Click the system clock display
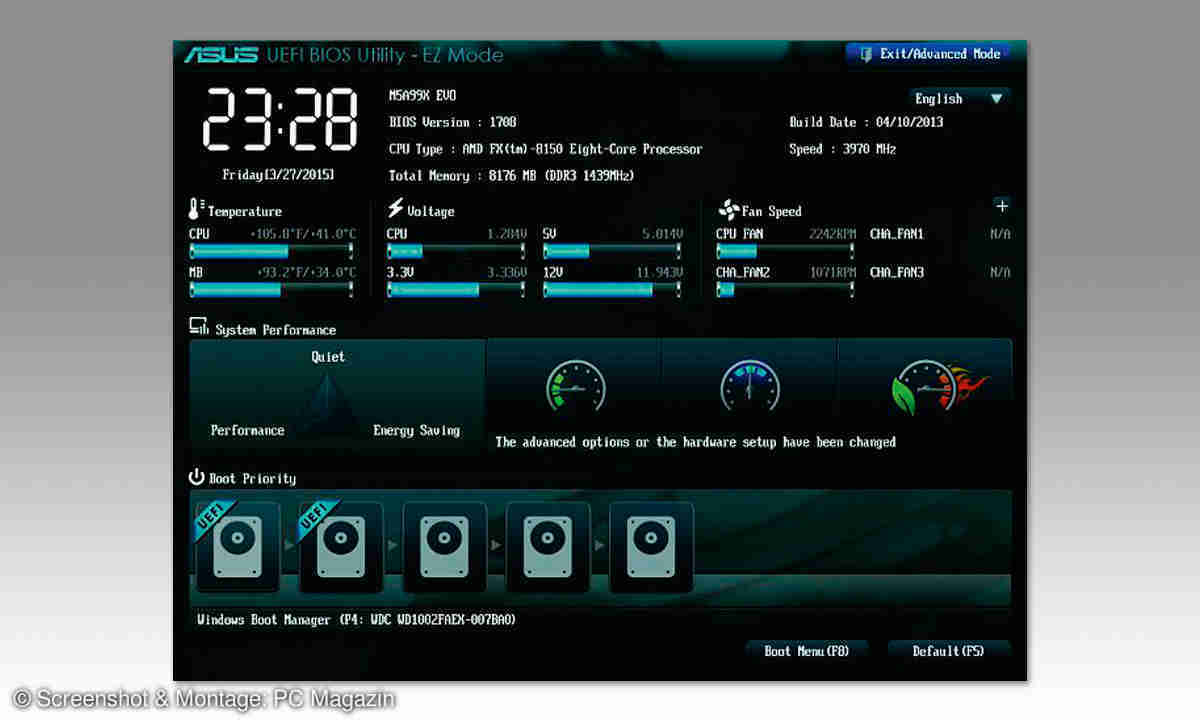1200x720 pixels. (x=279, y=118)
